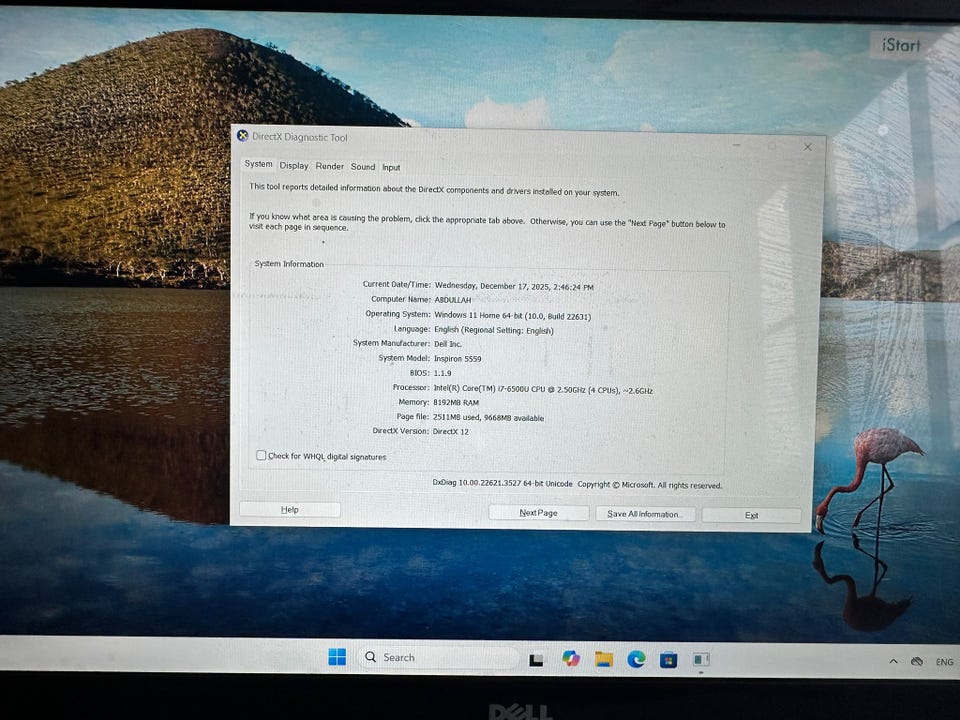
Task: Open File Explorer from the taskbar
Action: (x=604, y=659)
